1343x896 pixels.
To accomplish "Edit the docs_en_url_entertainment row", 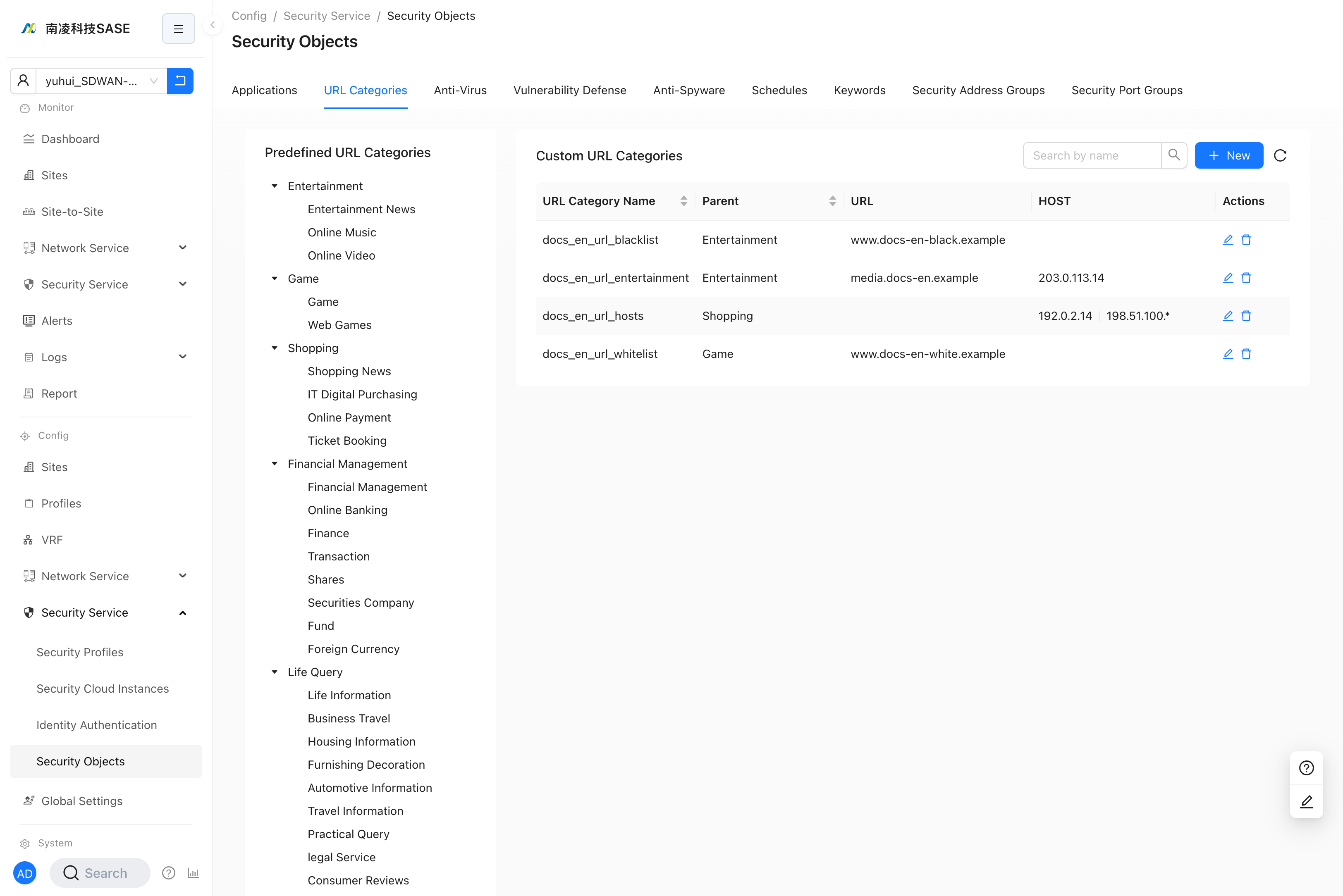I will coord(1228,278).
